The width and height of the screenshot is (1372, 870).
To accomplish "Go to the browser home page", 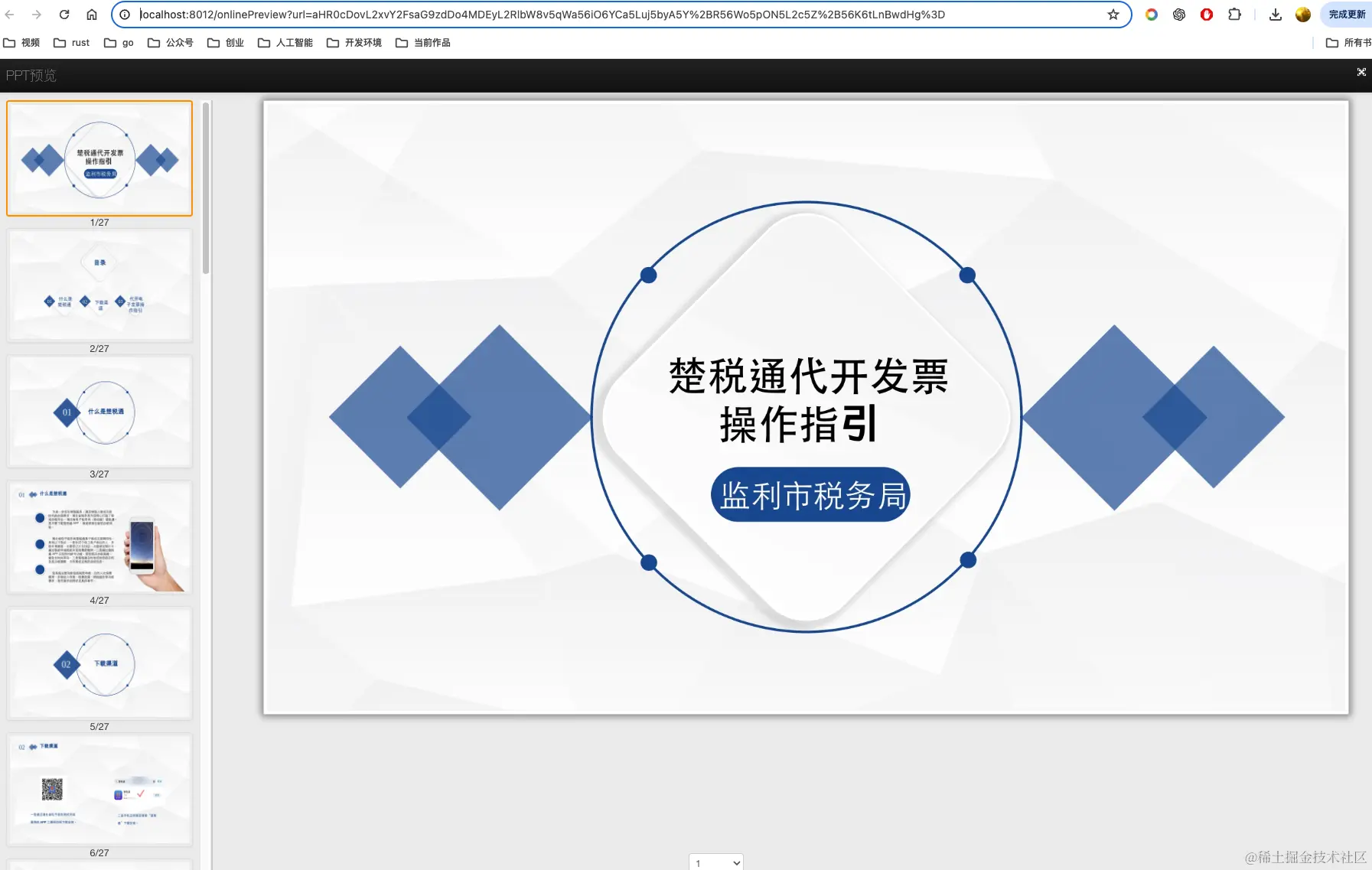I will (x=91, y=15).
